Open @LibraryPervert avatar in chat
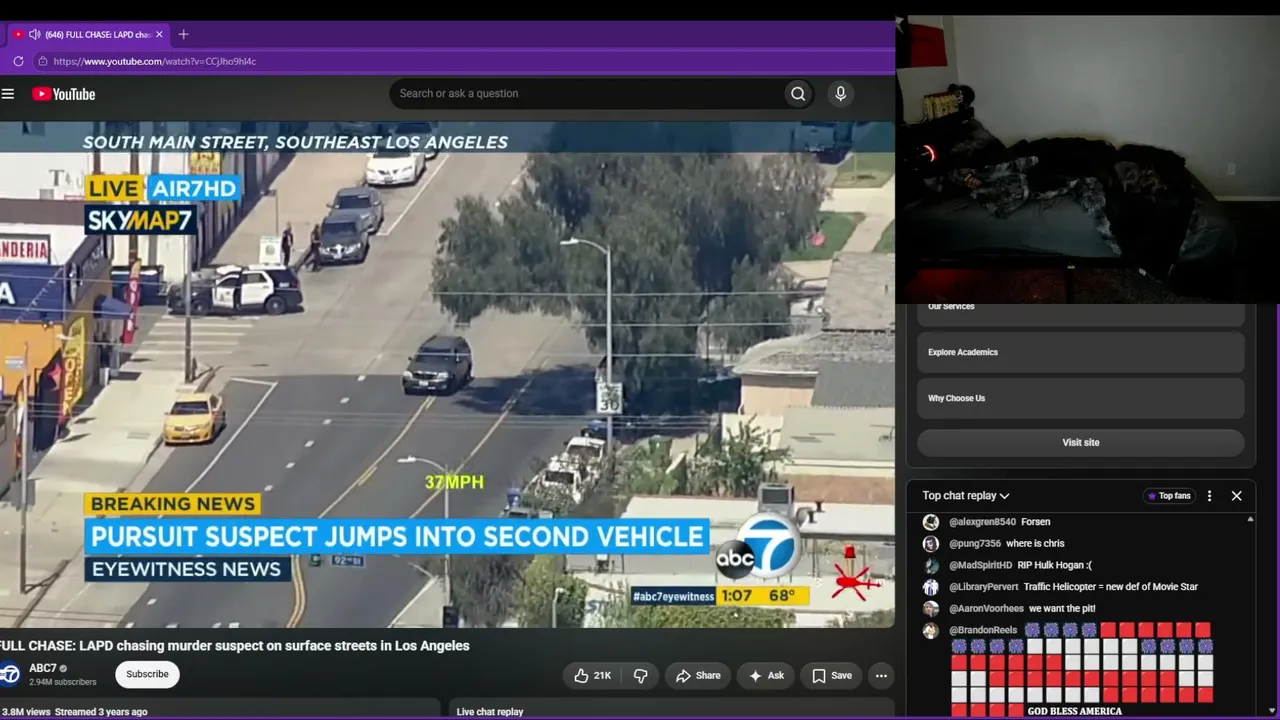 (x=931, y=587)
